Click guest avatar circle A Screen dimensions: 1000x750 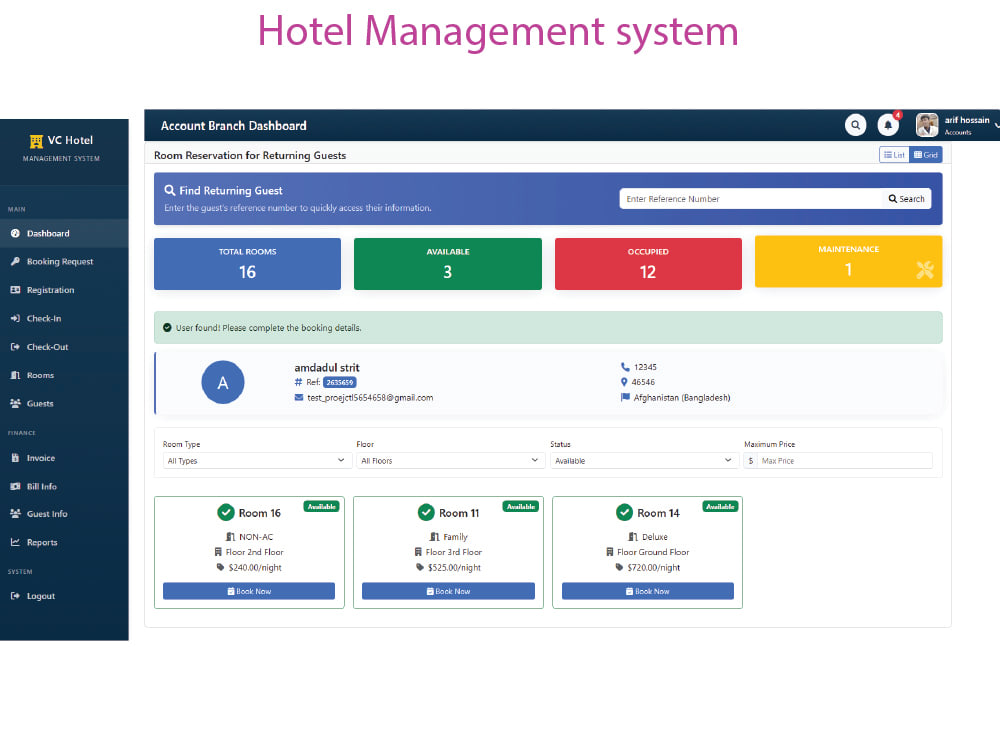(x=223, y=382)
